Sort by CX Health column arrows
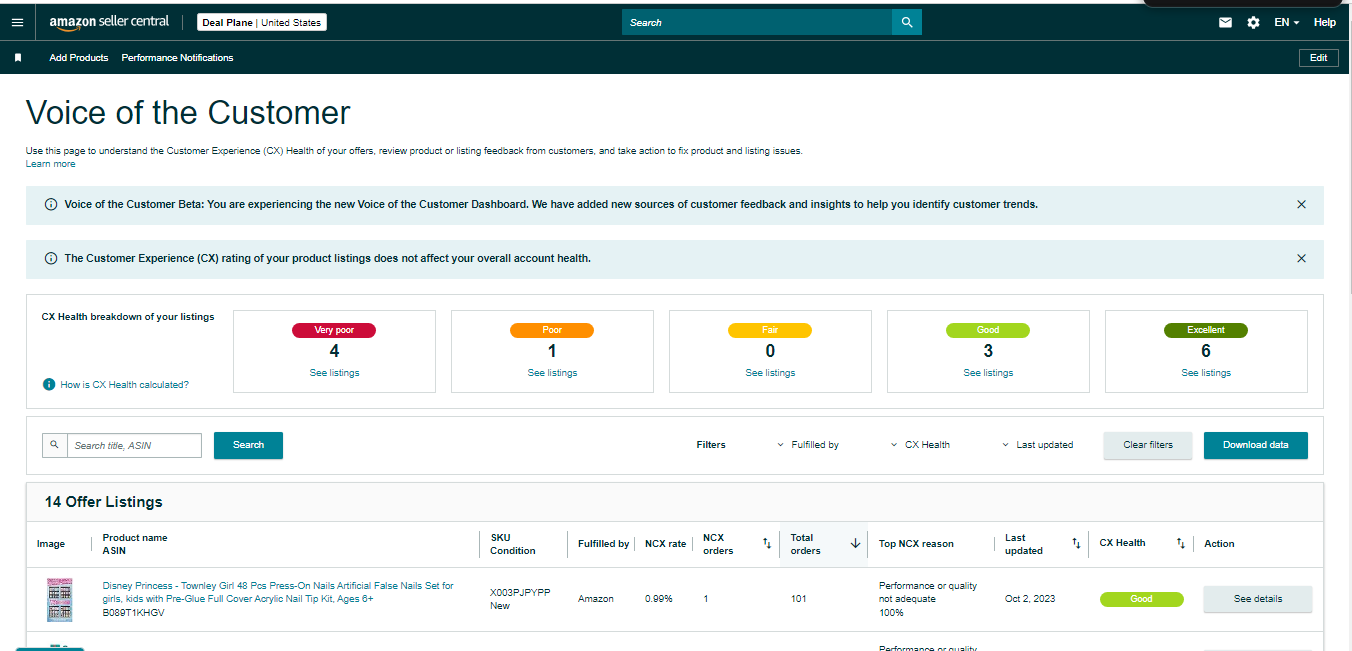Screen dimensions: 1352x651 click(1180, 543)
